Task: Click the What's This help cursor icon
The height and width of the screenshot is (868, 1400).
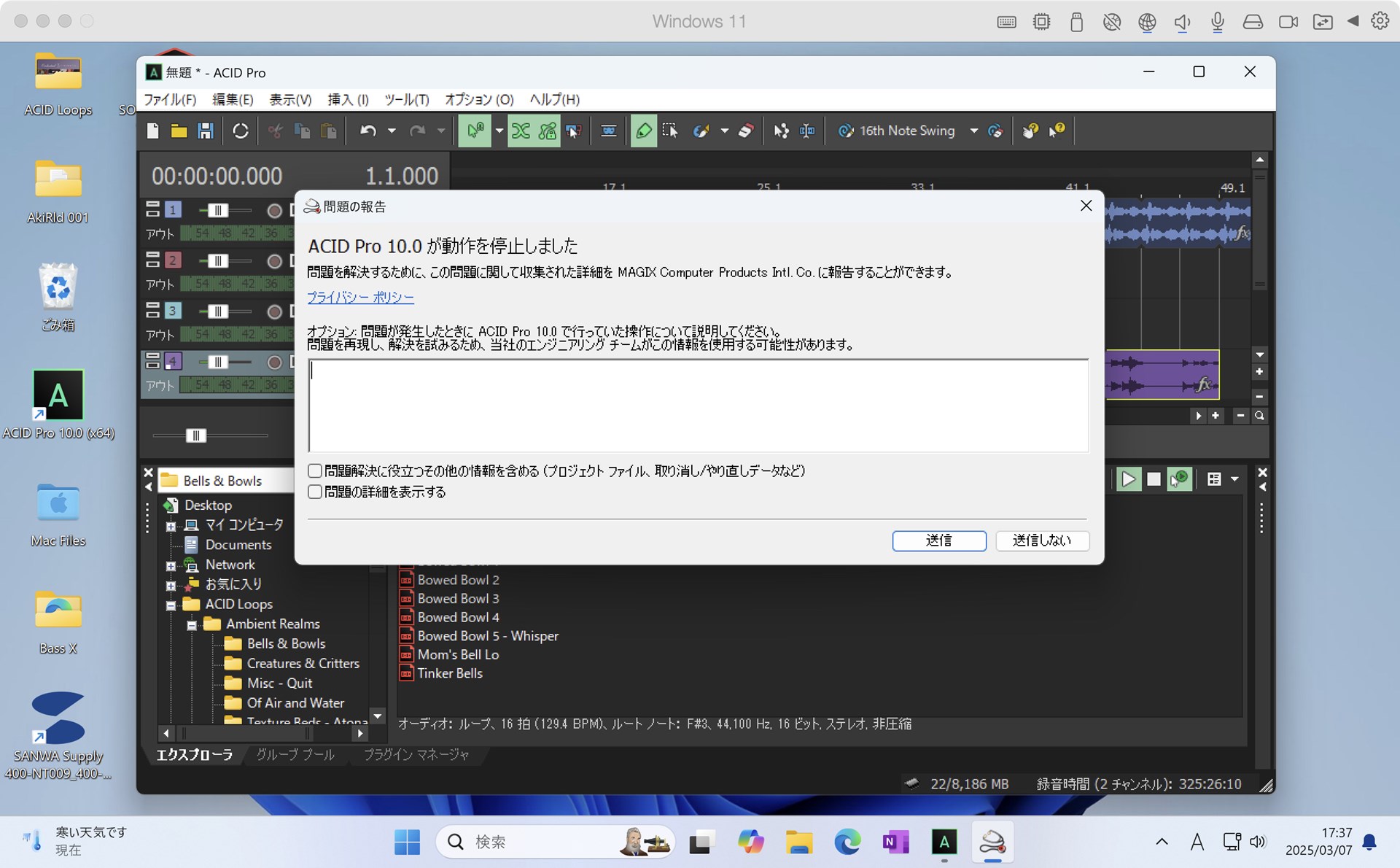Action: [1057, 131]
